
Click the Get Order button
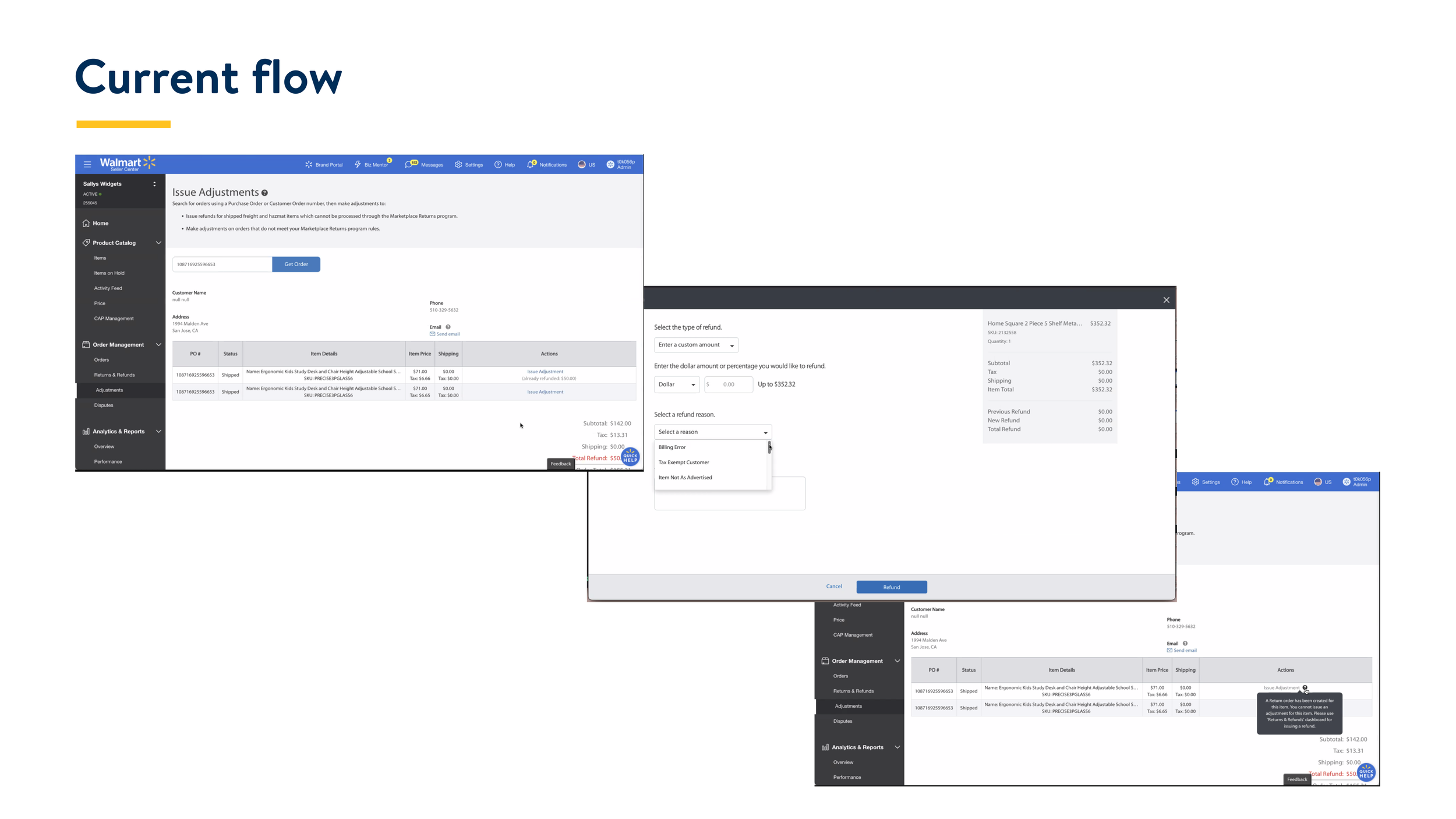click(296, 264)
